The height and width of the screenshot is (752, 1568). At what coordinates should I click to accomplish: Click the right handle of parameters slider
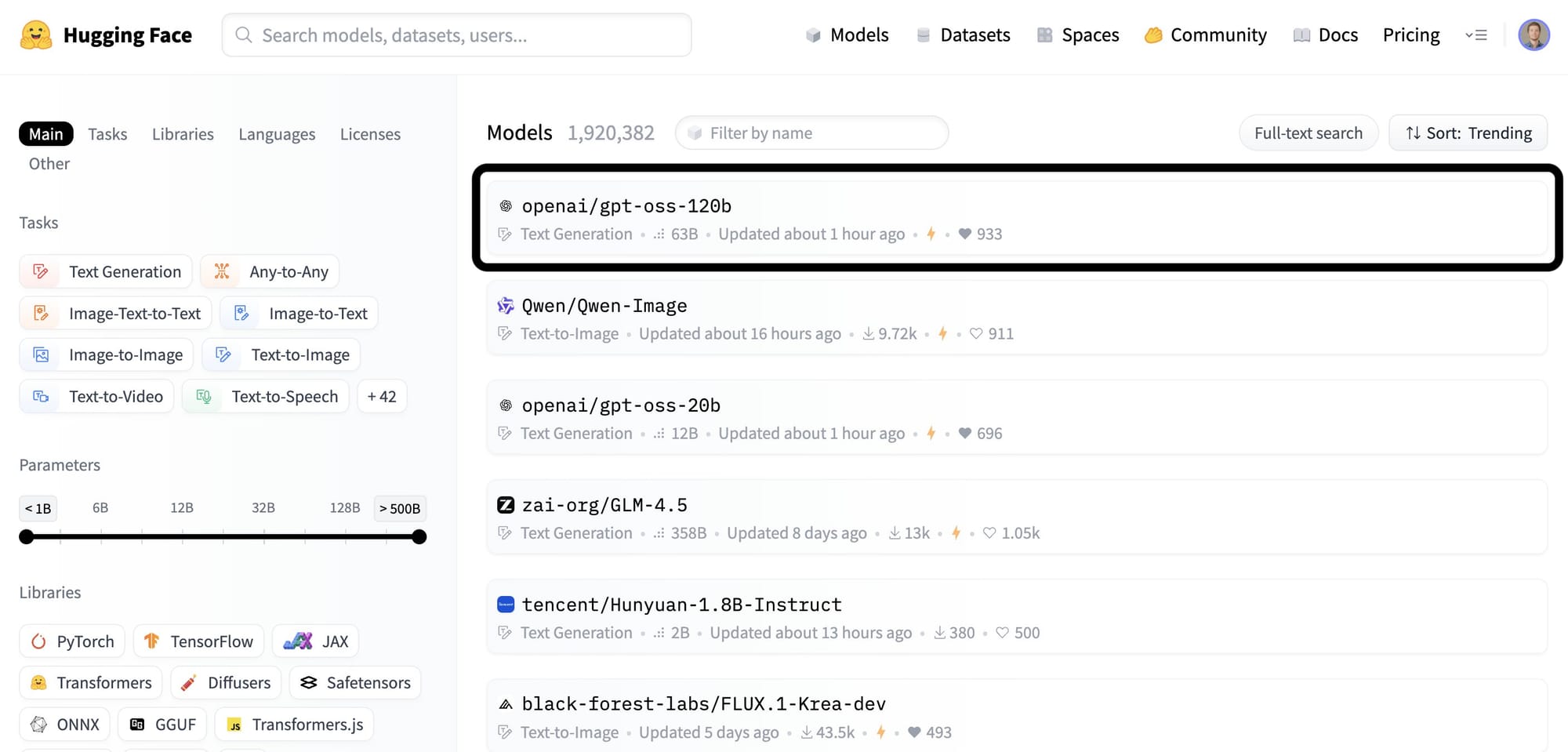pos(419,536)
